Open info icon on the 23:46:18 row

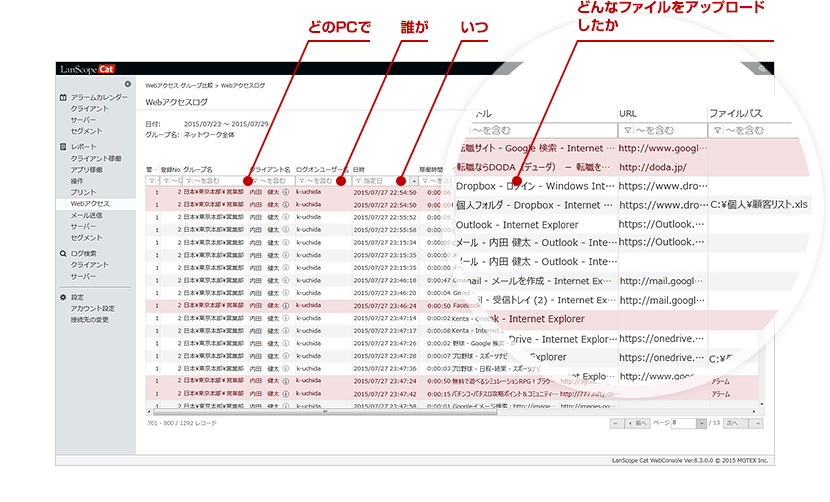click(286, 280)
